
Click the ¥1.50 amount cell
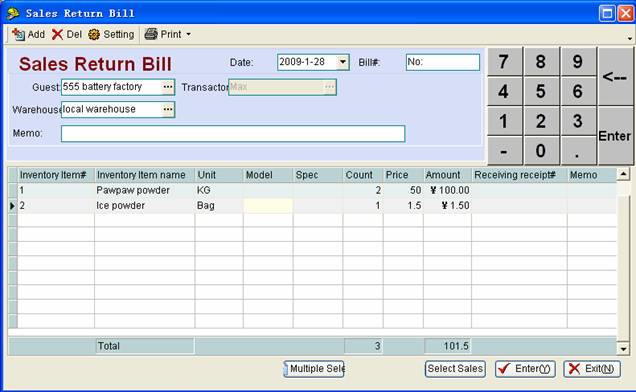pyautogui.click(x=447, y=206)
